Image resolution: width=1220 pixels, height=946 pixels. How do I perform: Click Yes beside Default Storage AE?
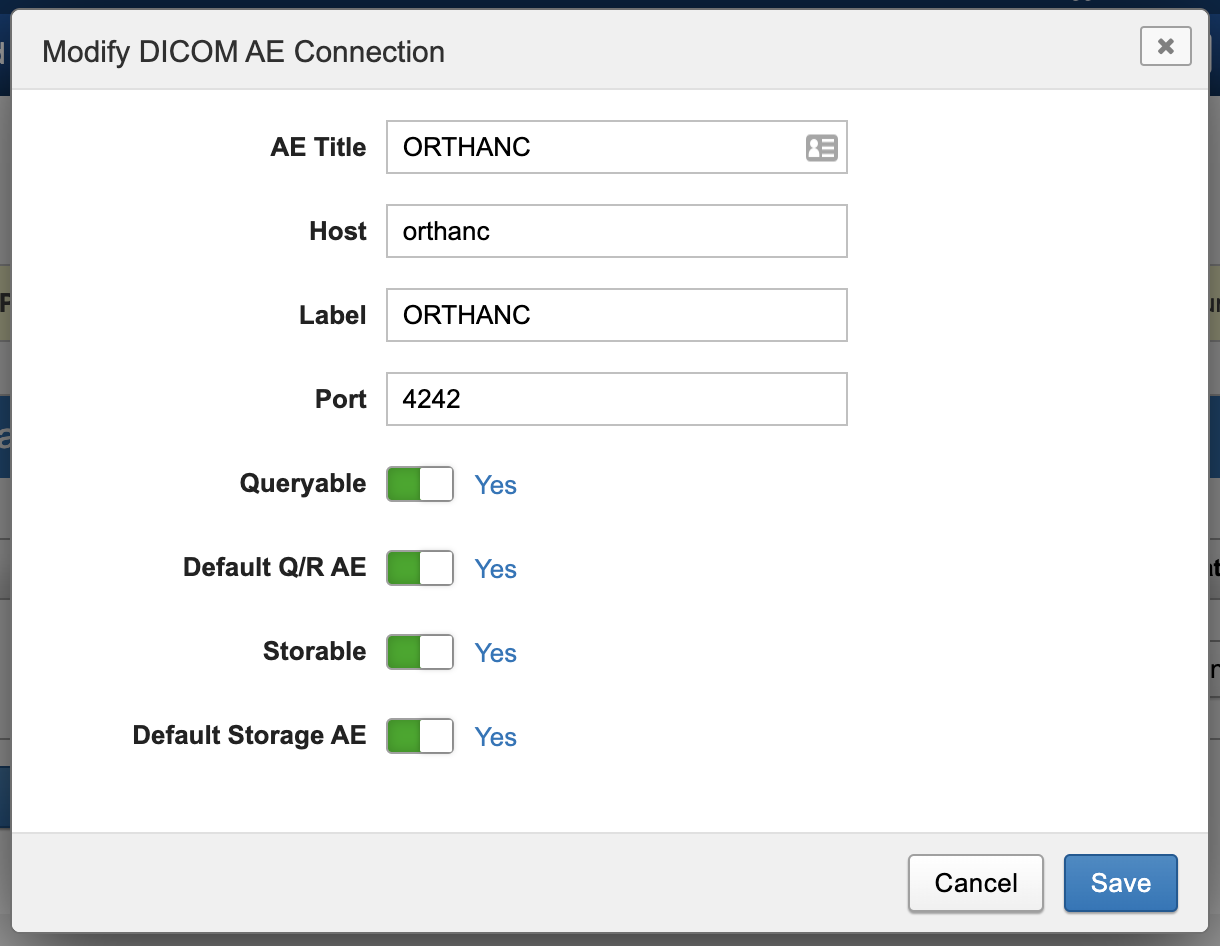[495, 737]
